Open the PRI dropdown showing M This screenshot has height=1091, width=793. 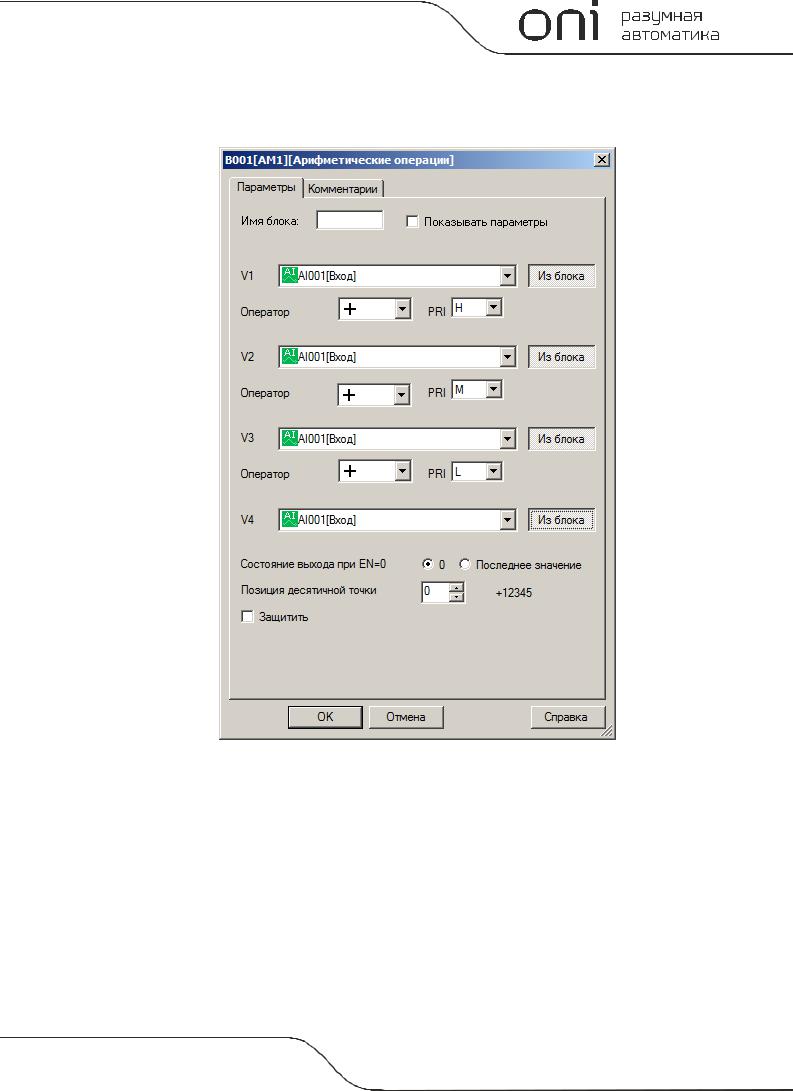click(x=494, y=390)
